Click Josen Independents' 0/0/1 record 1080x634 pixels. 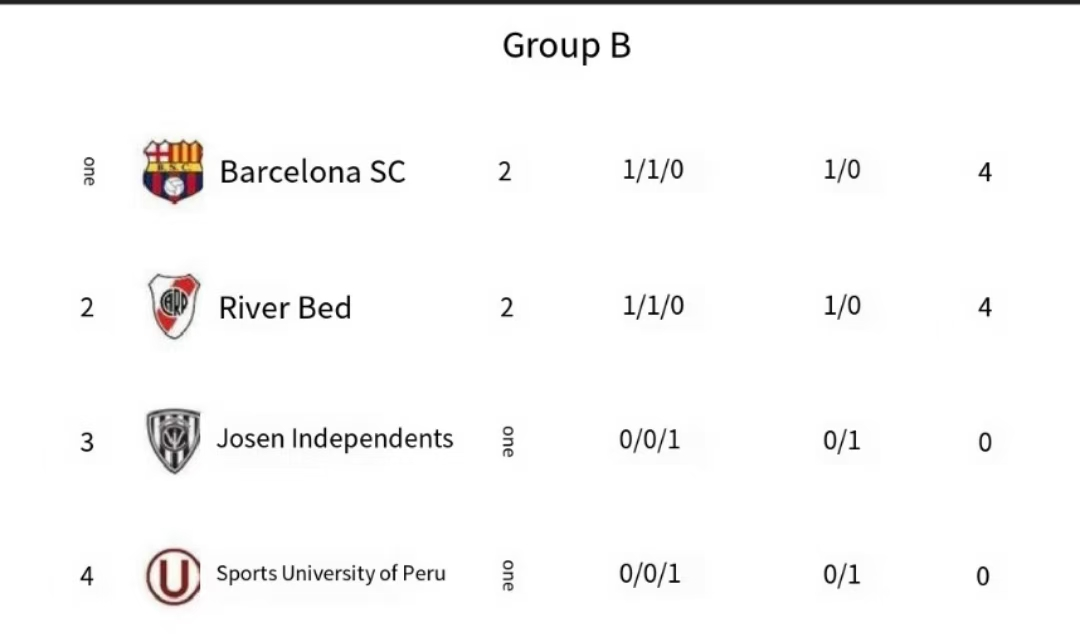pyautogui.click(x=650, y=440)
